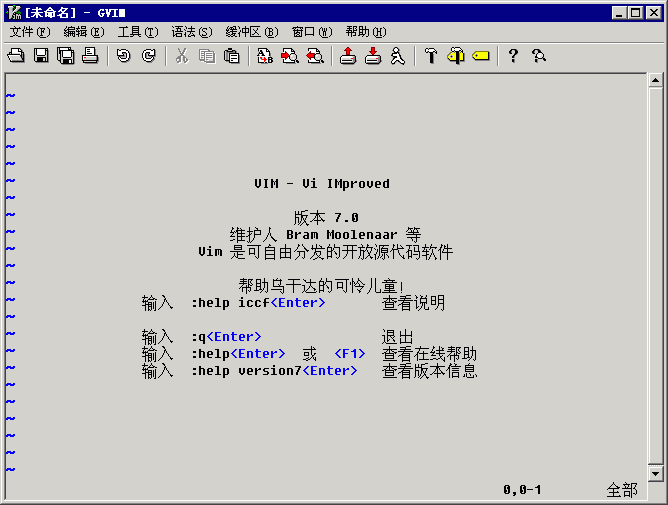Click the Build tags icon
668x505 pixels.
(x=456, y=56)
